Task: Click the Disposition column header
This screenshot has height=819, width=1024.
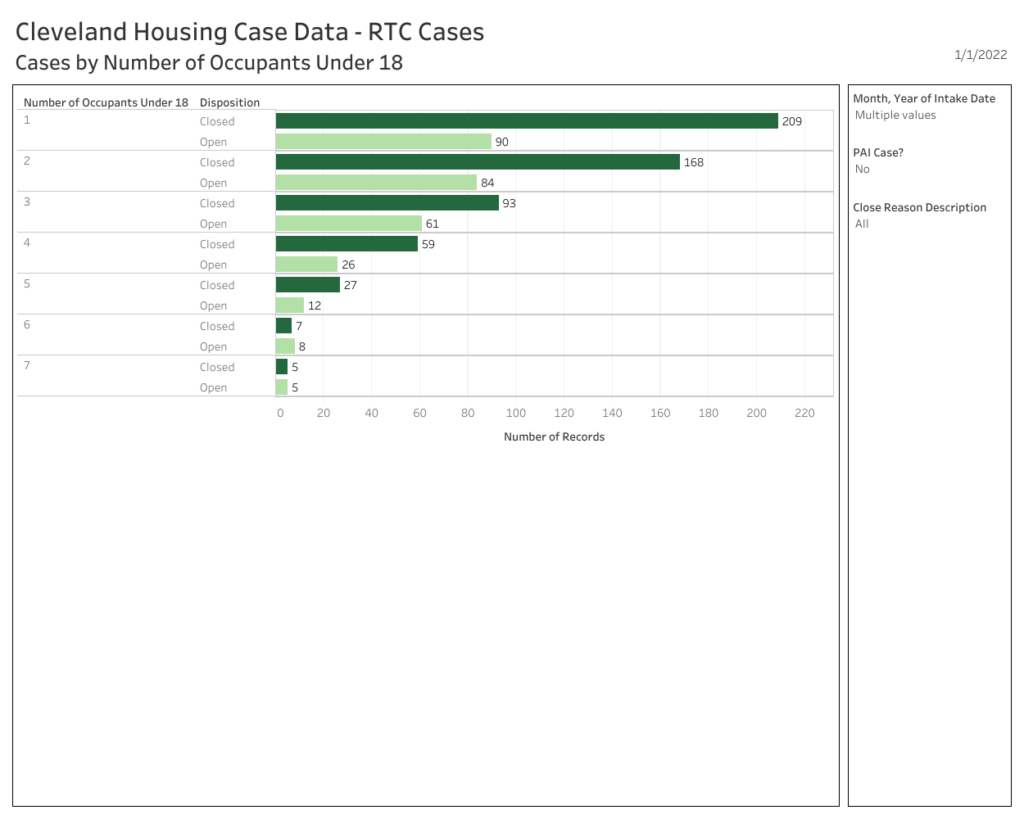Action: (x=229, y=102)
